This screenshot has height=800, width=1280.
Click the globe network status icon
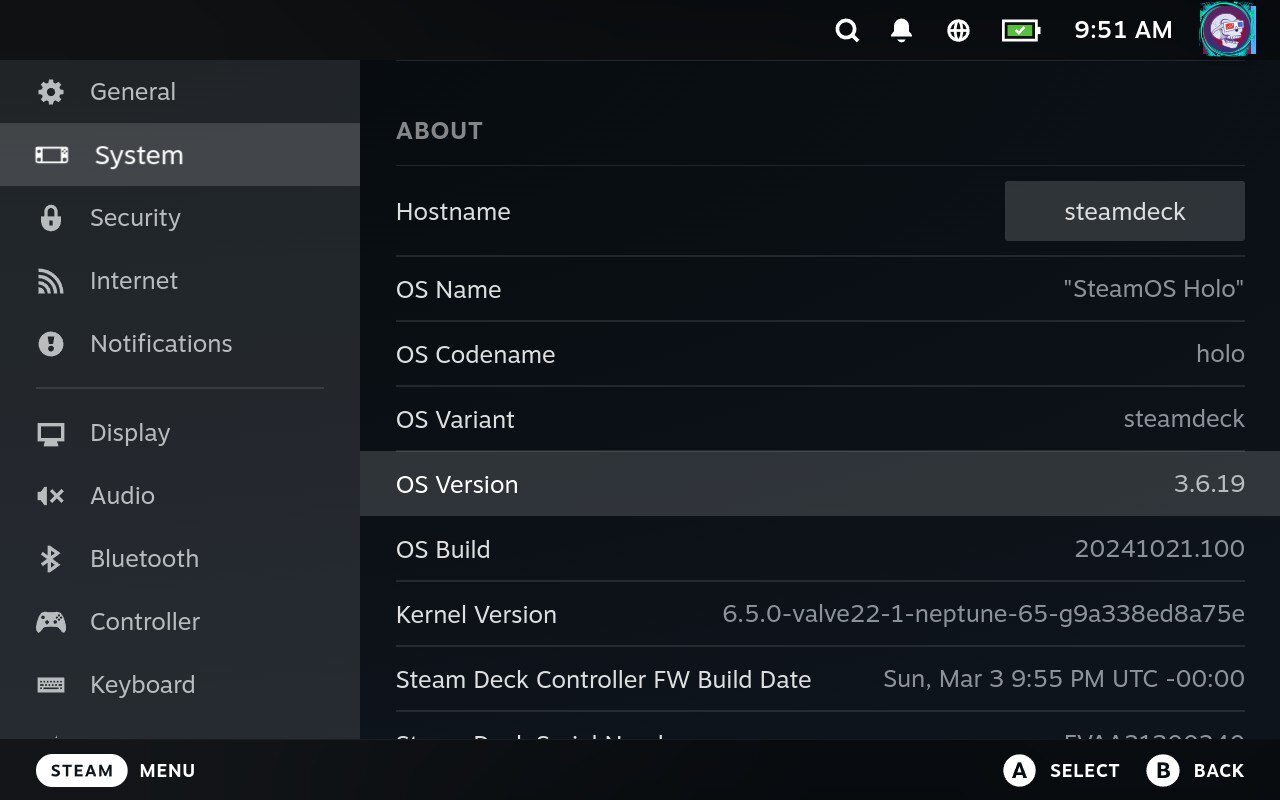(958, 31)
